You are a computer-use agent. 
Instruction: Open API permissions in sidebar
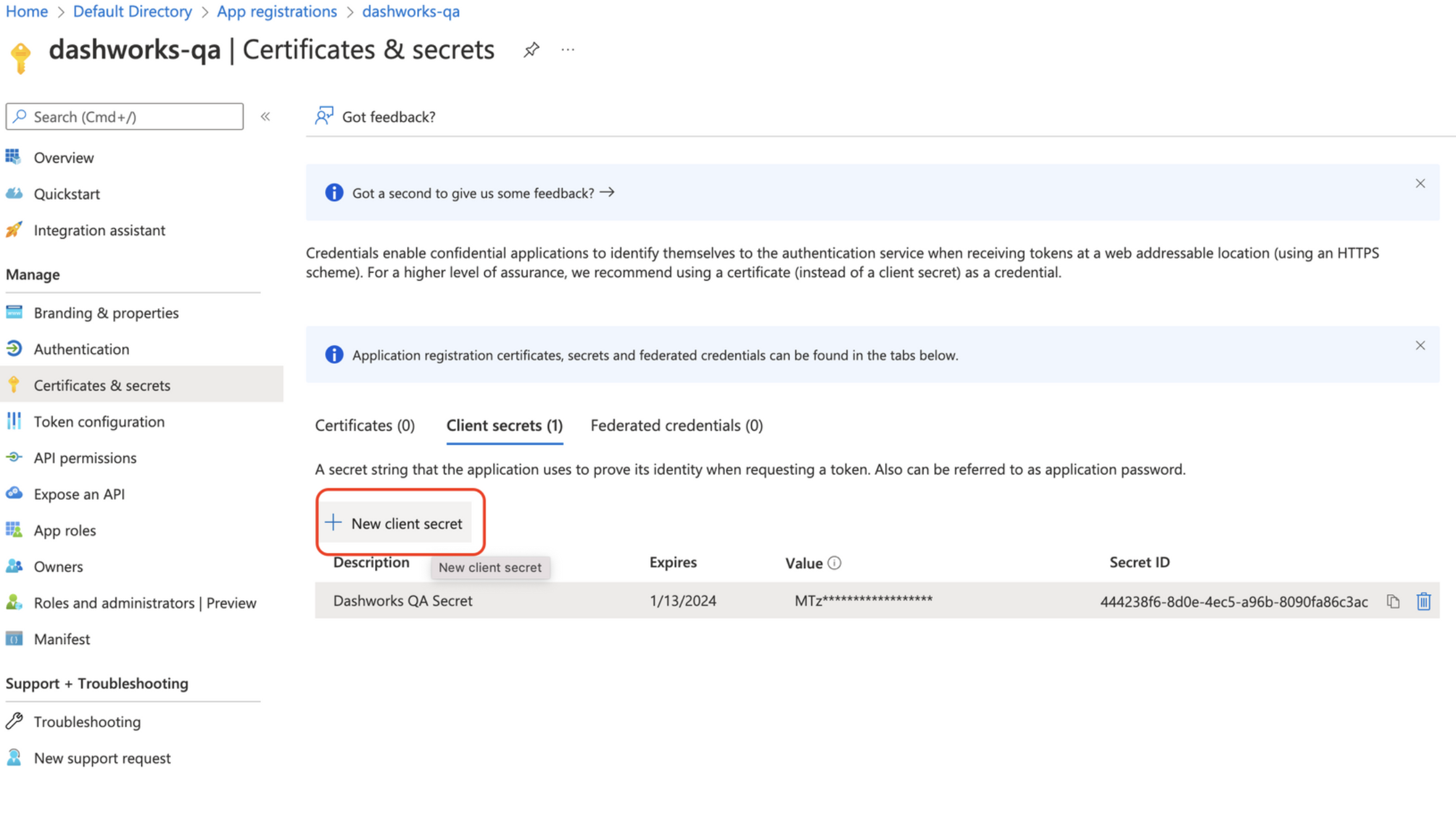[85, 458]
